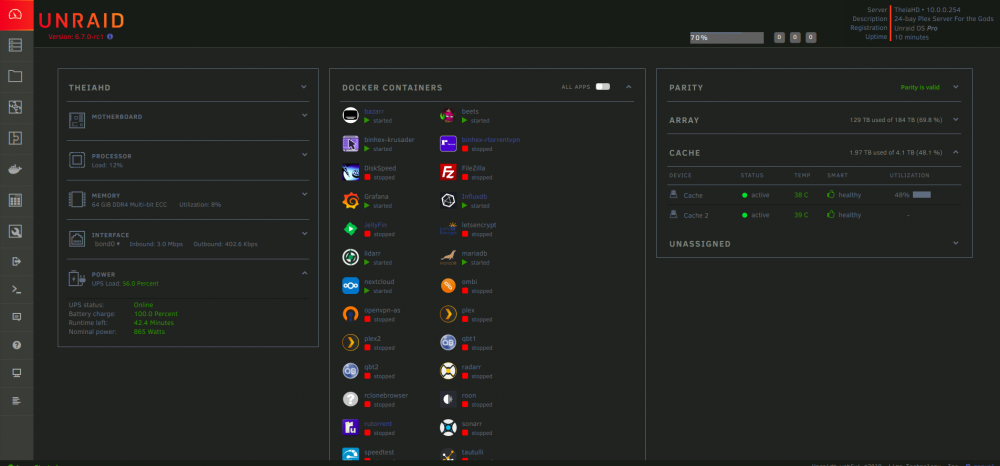Open the log lines sidebar item
This screenshot has height=466, width=1000.
pos(17,400)
